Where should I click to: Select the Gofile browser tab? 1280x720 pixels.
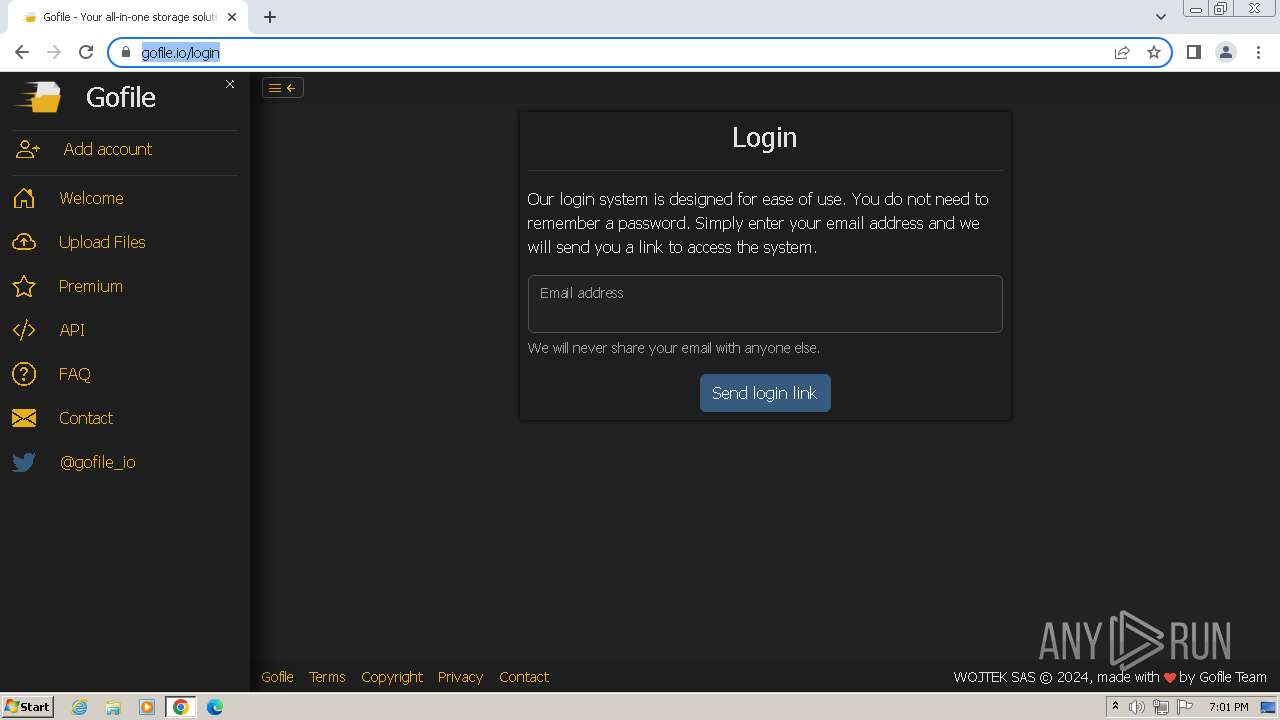pos(128,17)
